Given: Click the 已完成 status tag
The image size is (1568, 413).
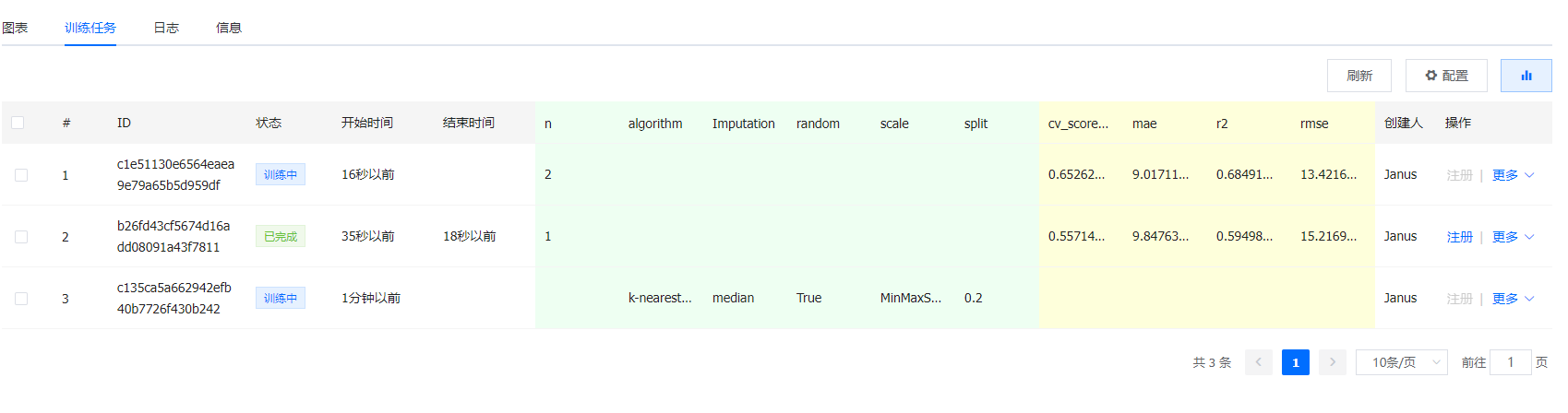Looking at the screenshot, I should tap(281, 237).
